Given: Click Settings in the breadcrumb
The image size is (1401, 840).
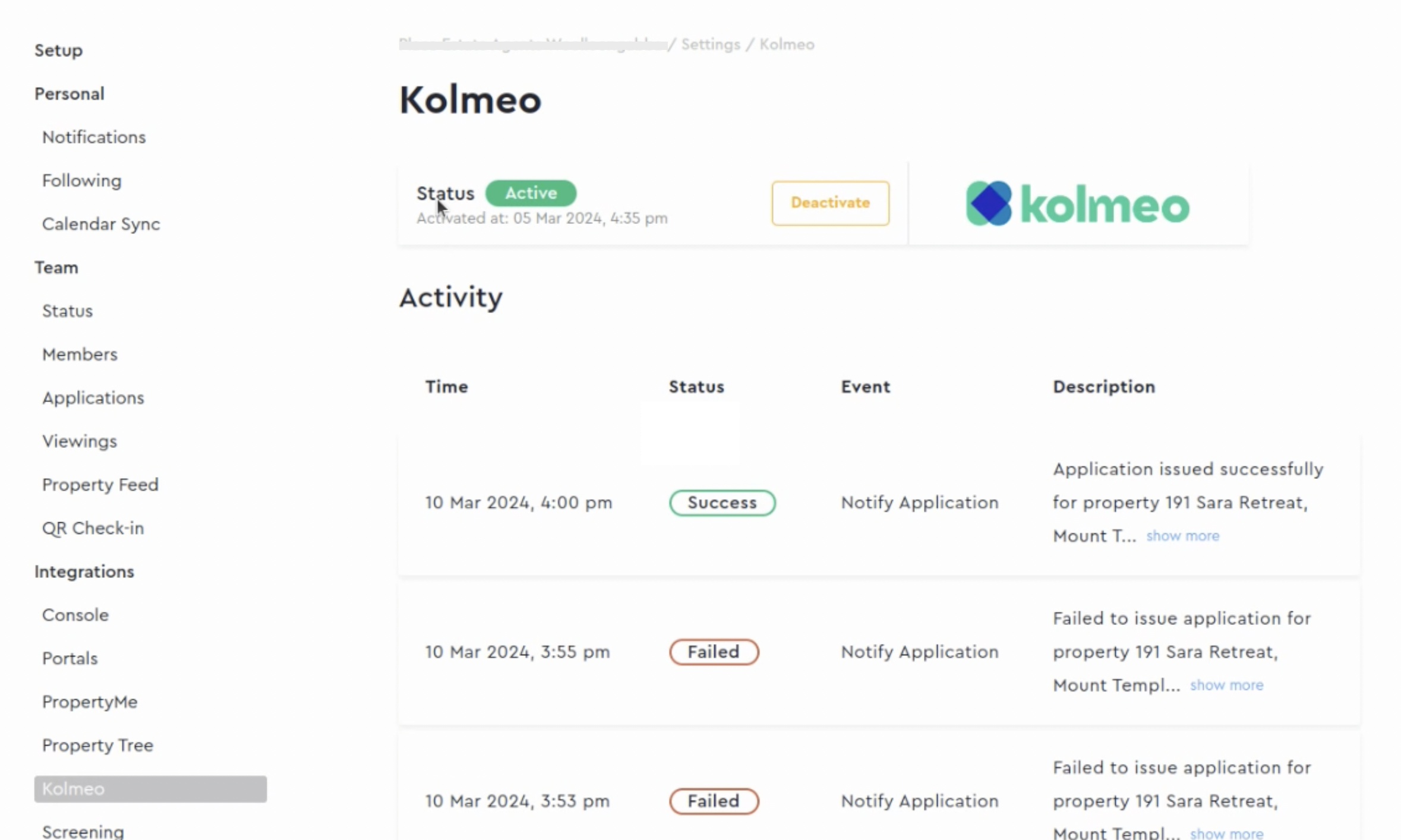Looking at the screenshot, I should pos(711,45).
